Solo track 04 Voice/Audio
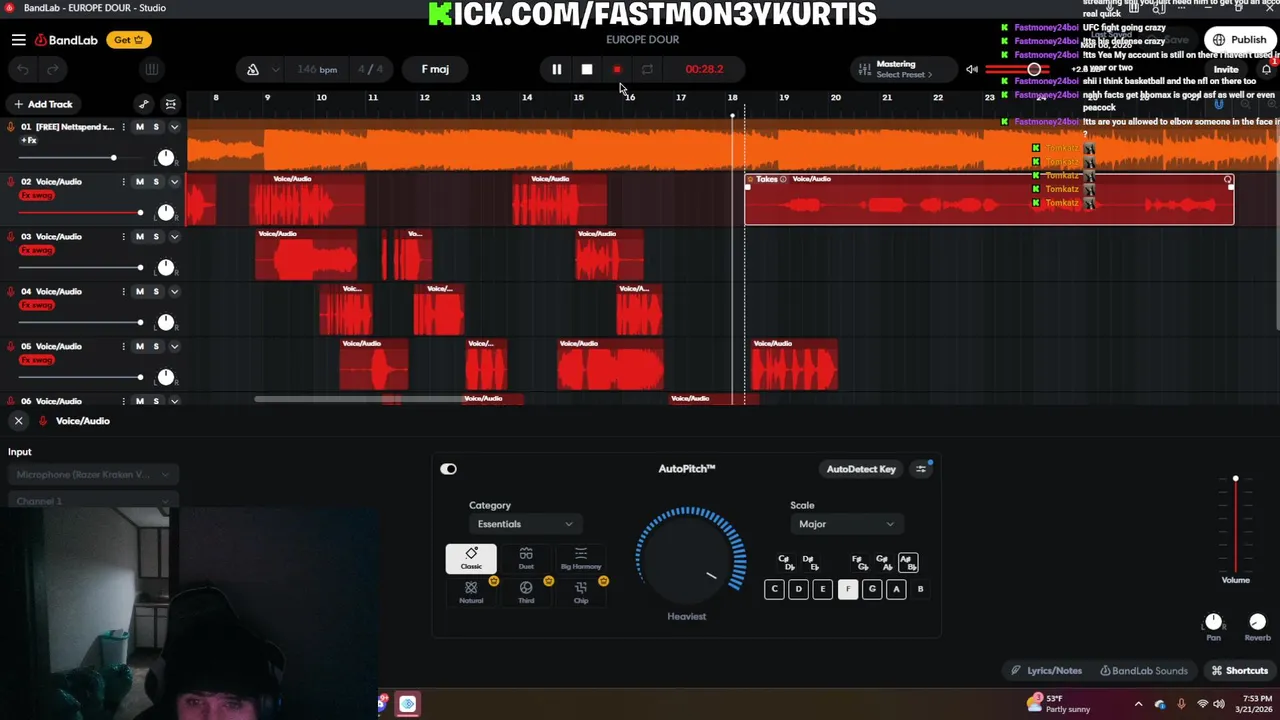 pyautogui.click(x=156, y=292)
